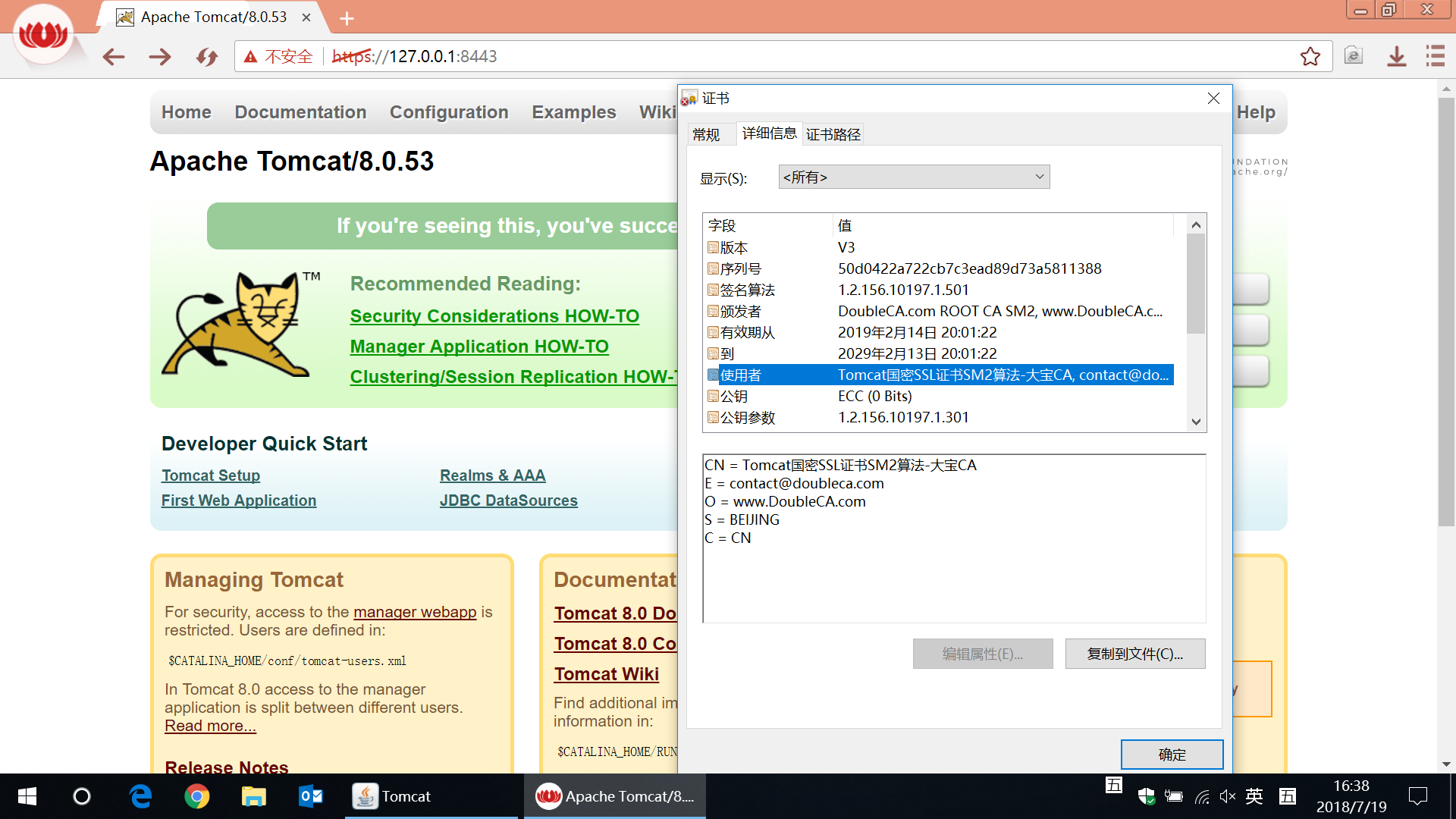Open Security Considerations HOW-TO link
1456x819 pixels.
pos(494,316)
